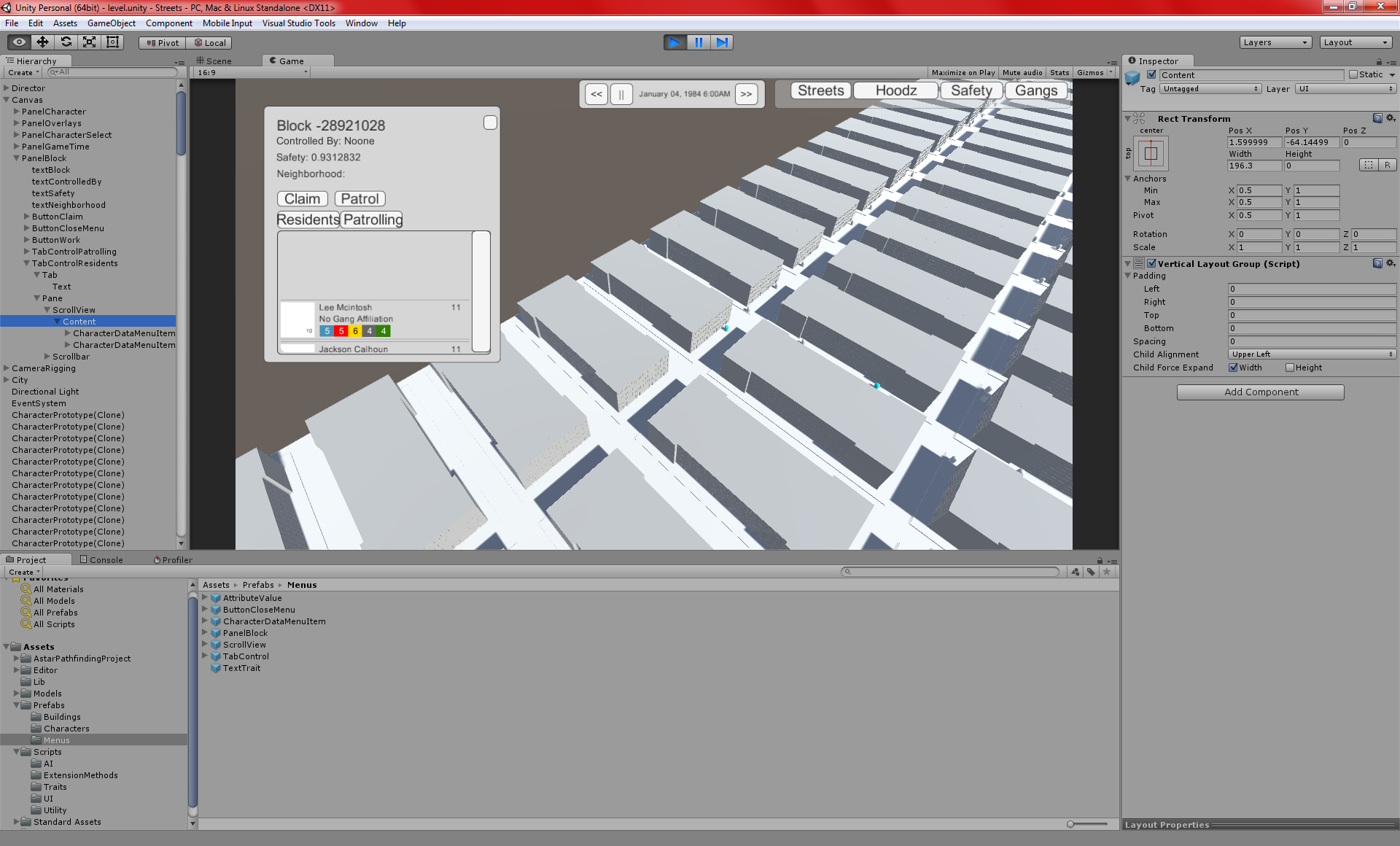This screenshot has height=846, width=1400.
Task: Open Rect Transform gear settings
Action: click(1391, 118)
